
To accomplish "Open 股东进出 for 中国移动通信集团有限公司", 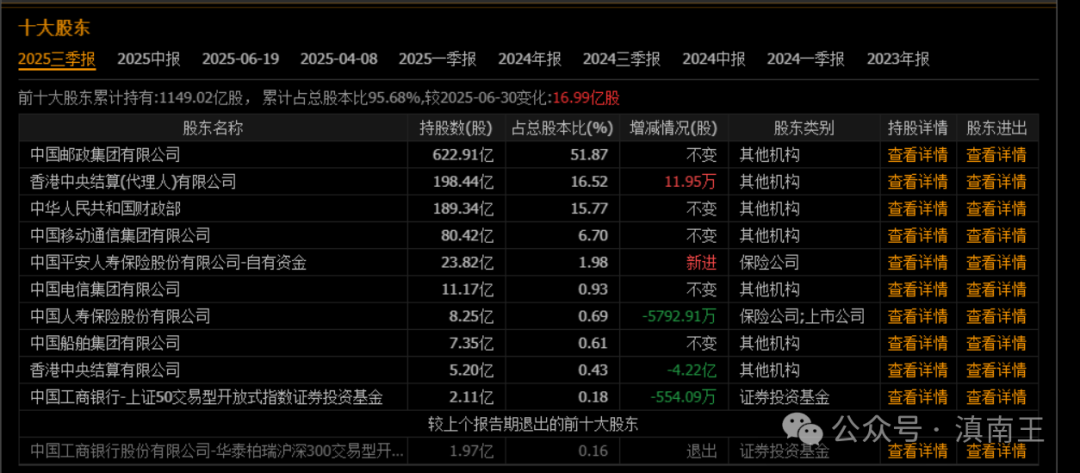I will tap(997, 235).
